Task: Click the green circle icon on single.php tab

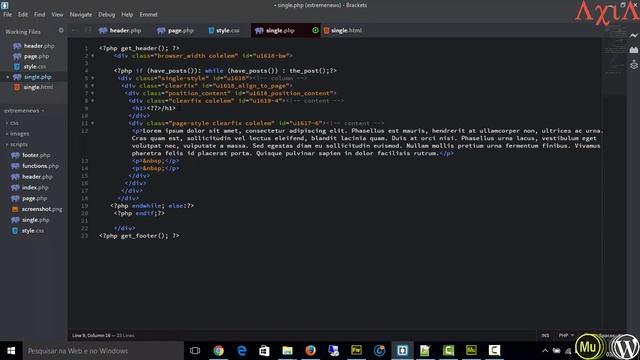Action: click(315, 30)
